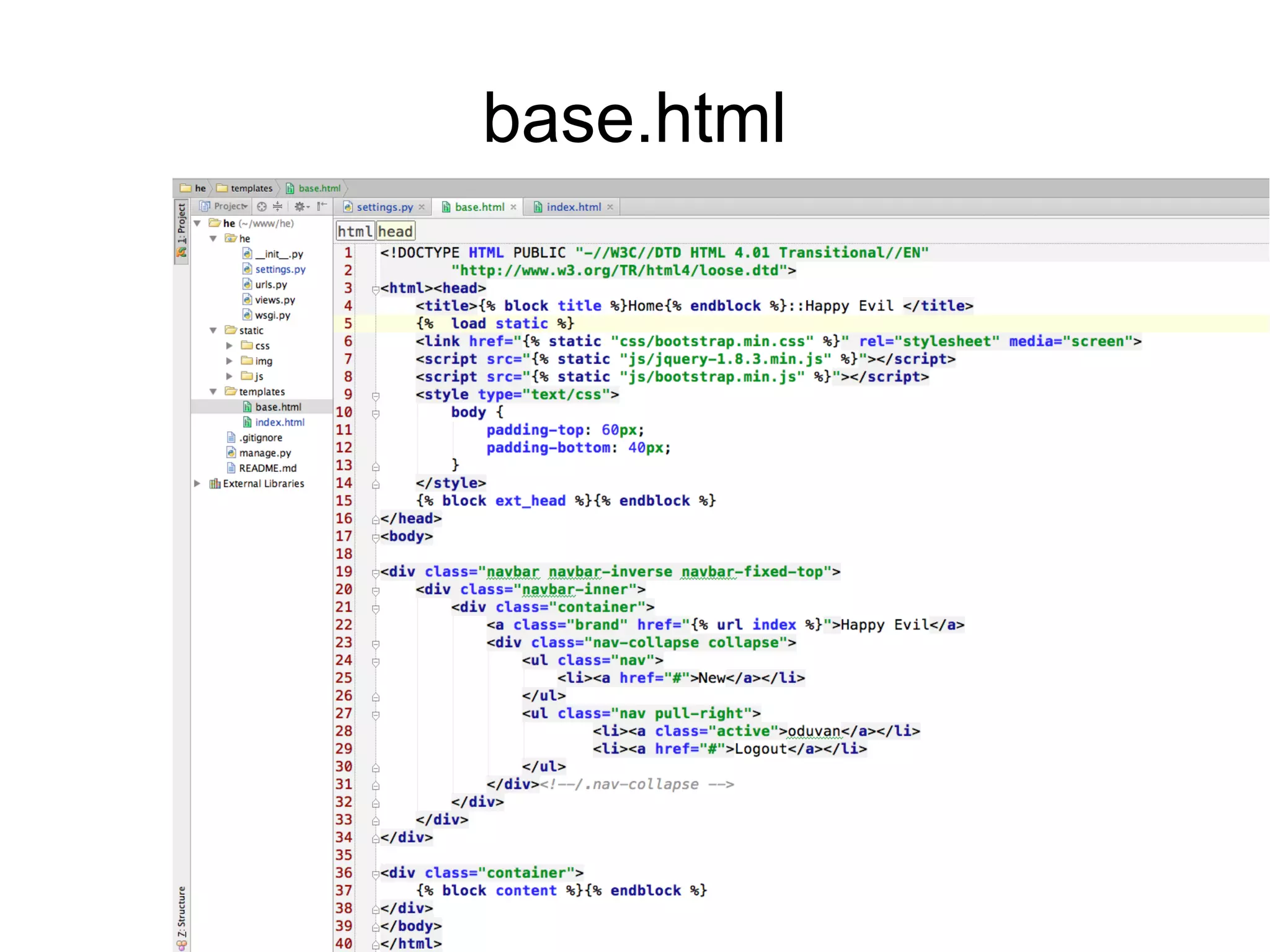The image size is (1270, 952).
Task: Select wsgi.py in the project tree
Action: (x=272, y=315)
